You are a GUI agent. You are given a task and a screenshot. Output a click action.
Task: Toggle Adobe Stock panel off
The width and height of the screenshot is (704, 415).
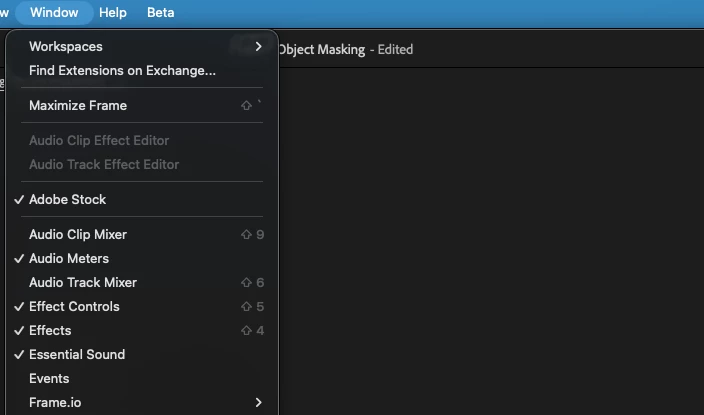tap(142, 199)
